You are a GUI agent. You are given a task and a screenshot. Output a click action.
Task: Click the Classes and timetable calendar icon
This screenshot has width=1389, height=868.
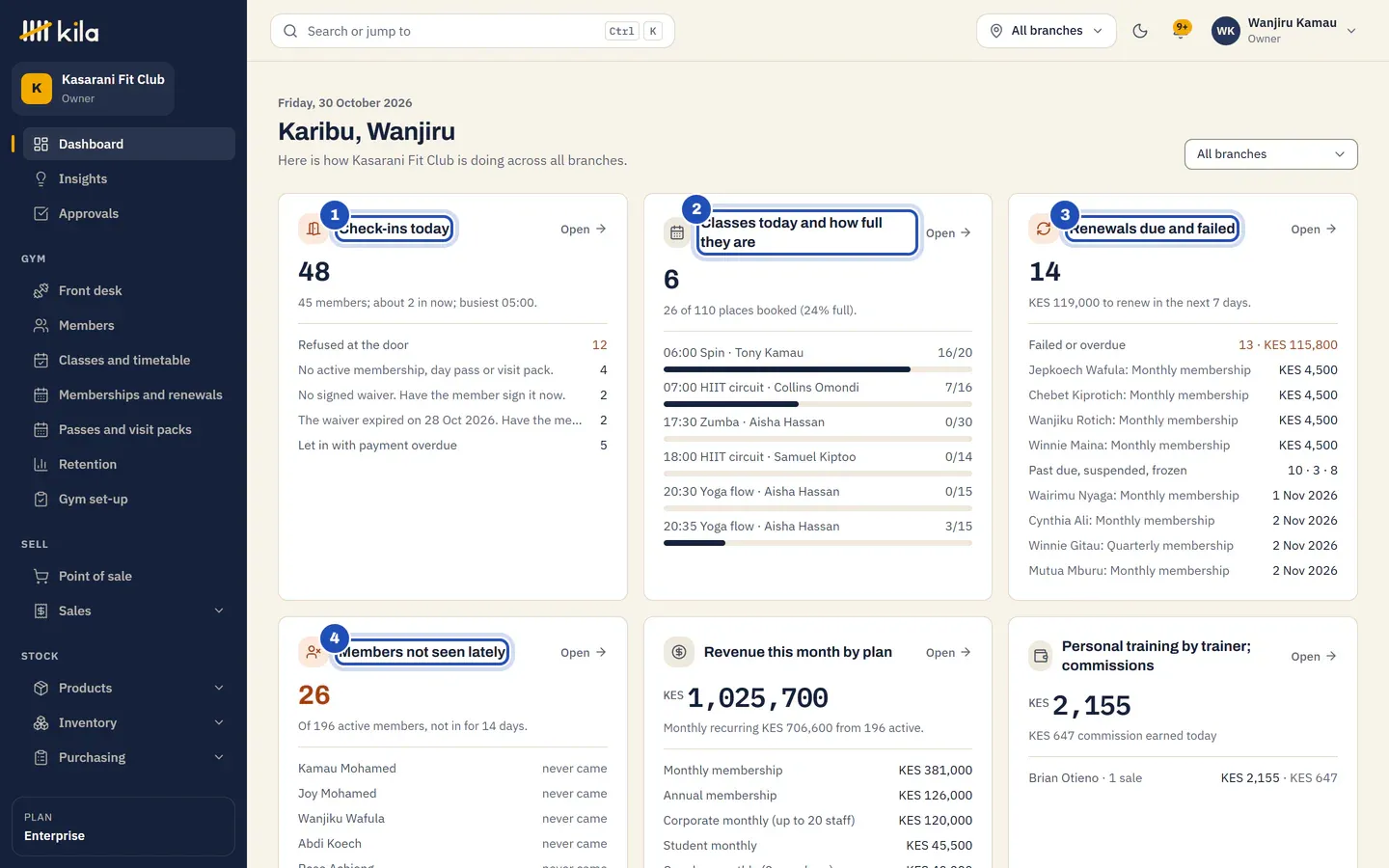[x=41, y=360]
